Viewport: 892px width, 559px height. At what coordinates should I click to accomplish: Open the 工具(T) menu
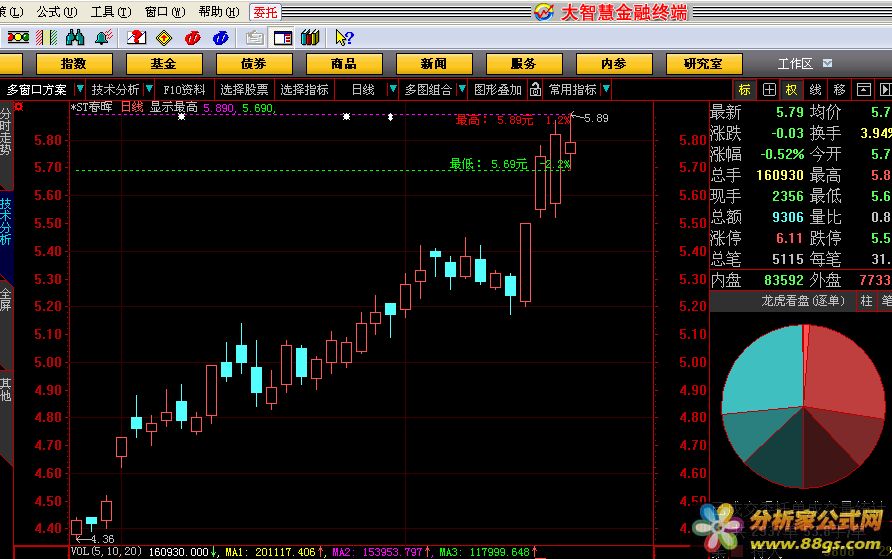[111, 12]
